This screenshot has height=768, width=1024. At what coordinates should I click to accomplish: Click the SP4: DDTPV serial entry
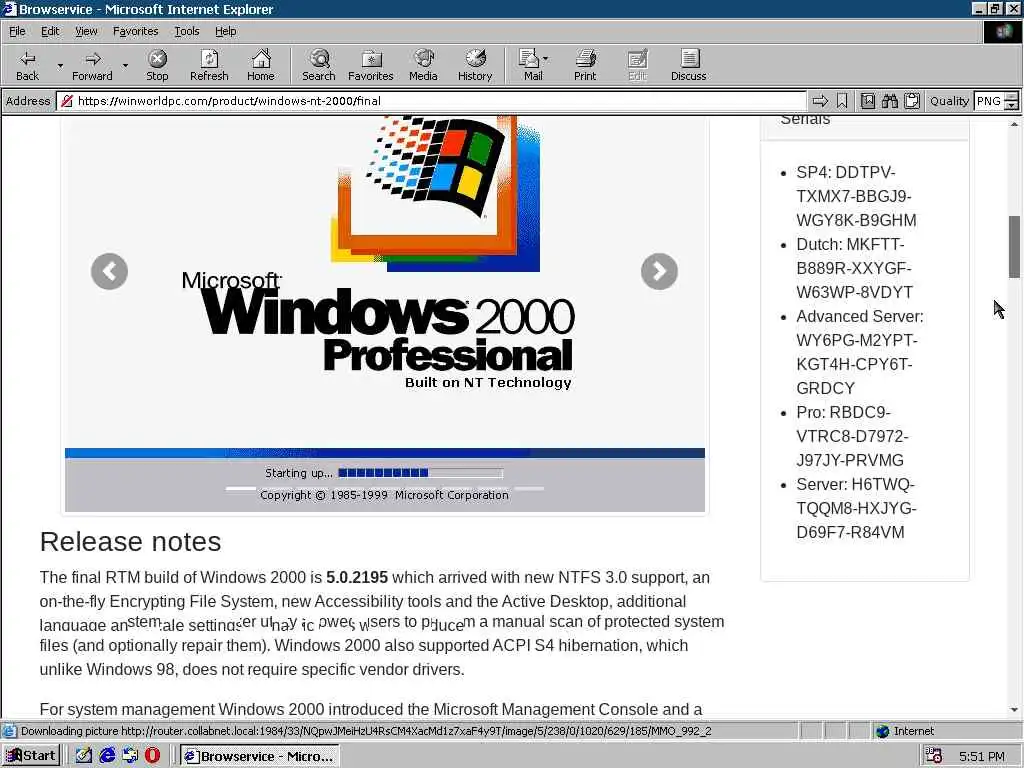pos(856,197)
